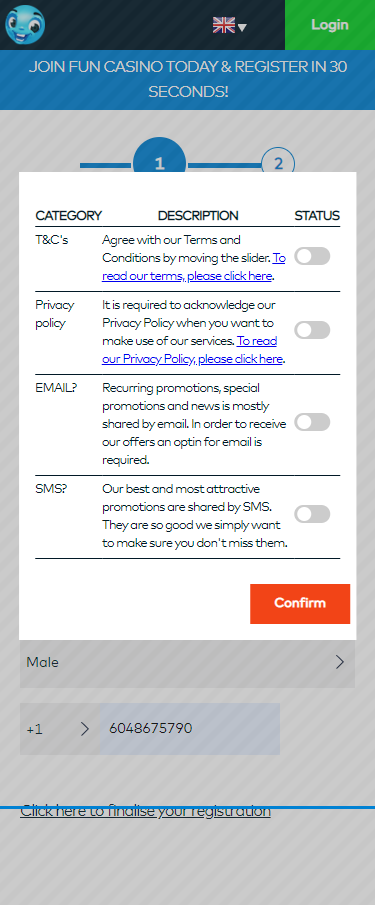This screenshot has width=375, height=905.
Task: Toggle the T&C's agreement switch
Action: [x=312, y=256]
